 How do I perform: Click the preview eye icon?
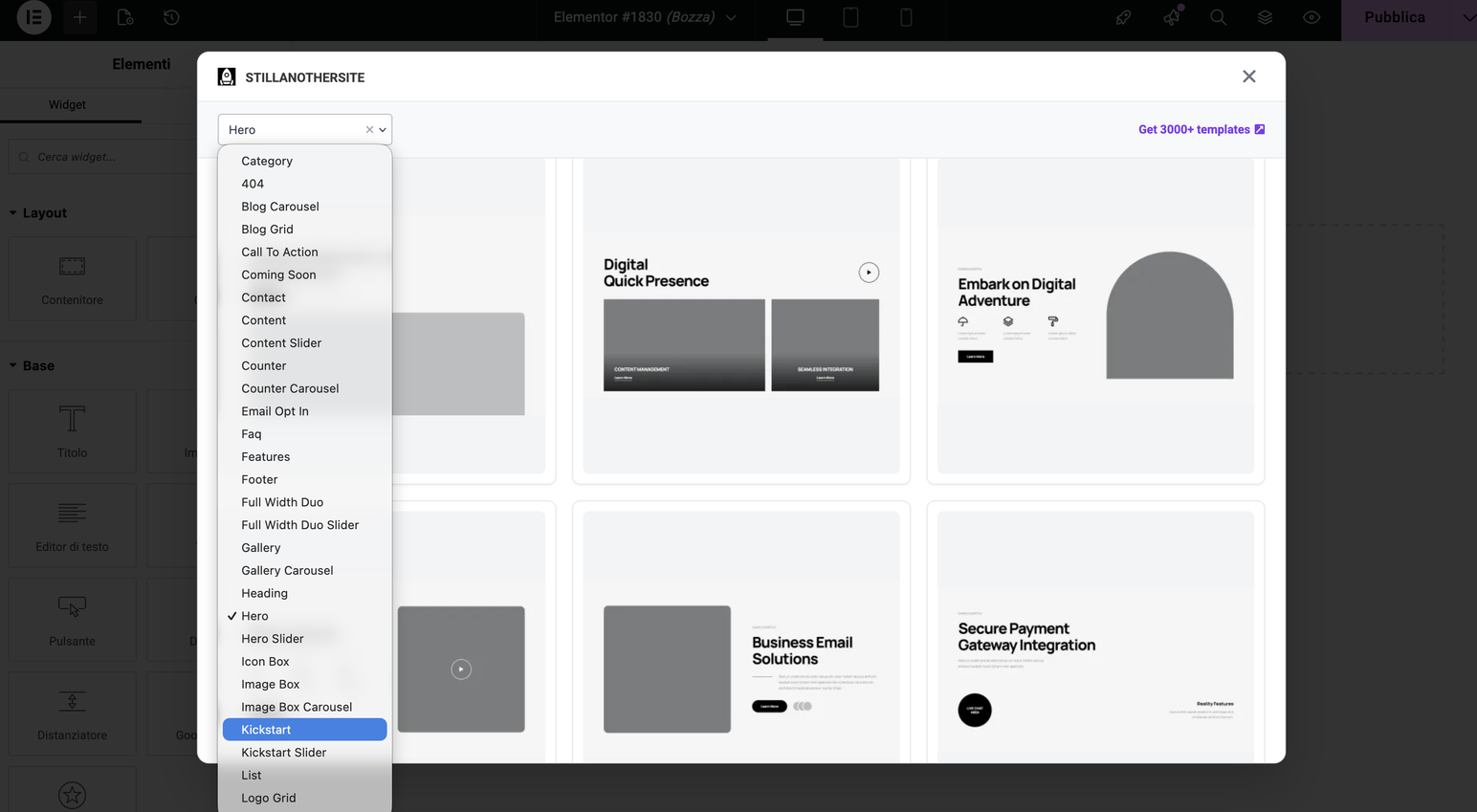1312,17
